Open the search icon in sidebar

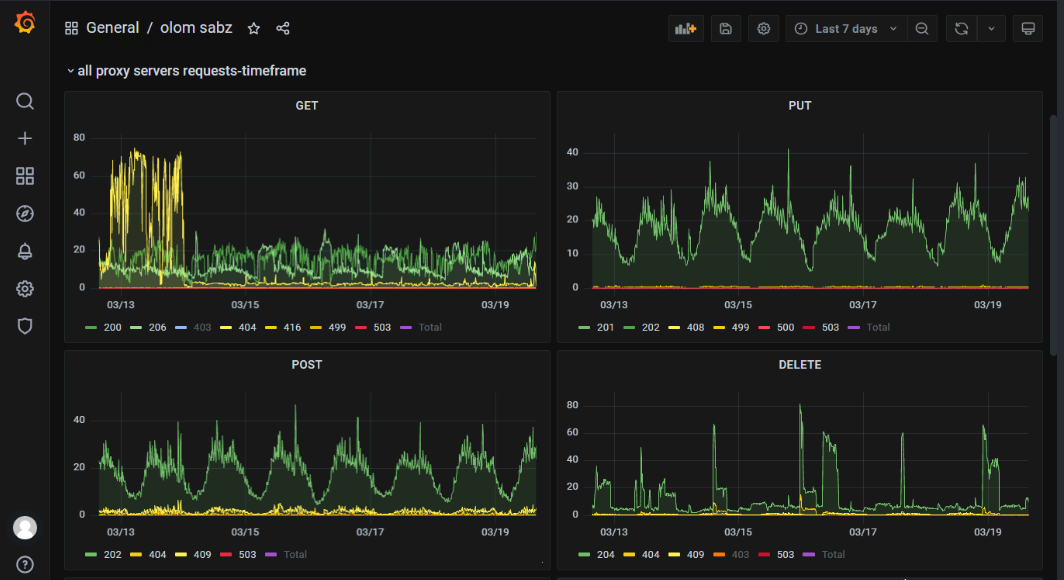click(25, 101)
